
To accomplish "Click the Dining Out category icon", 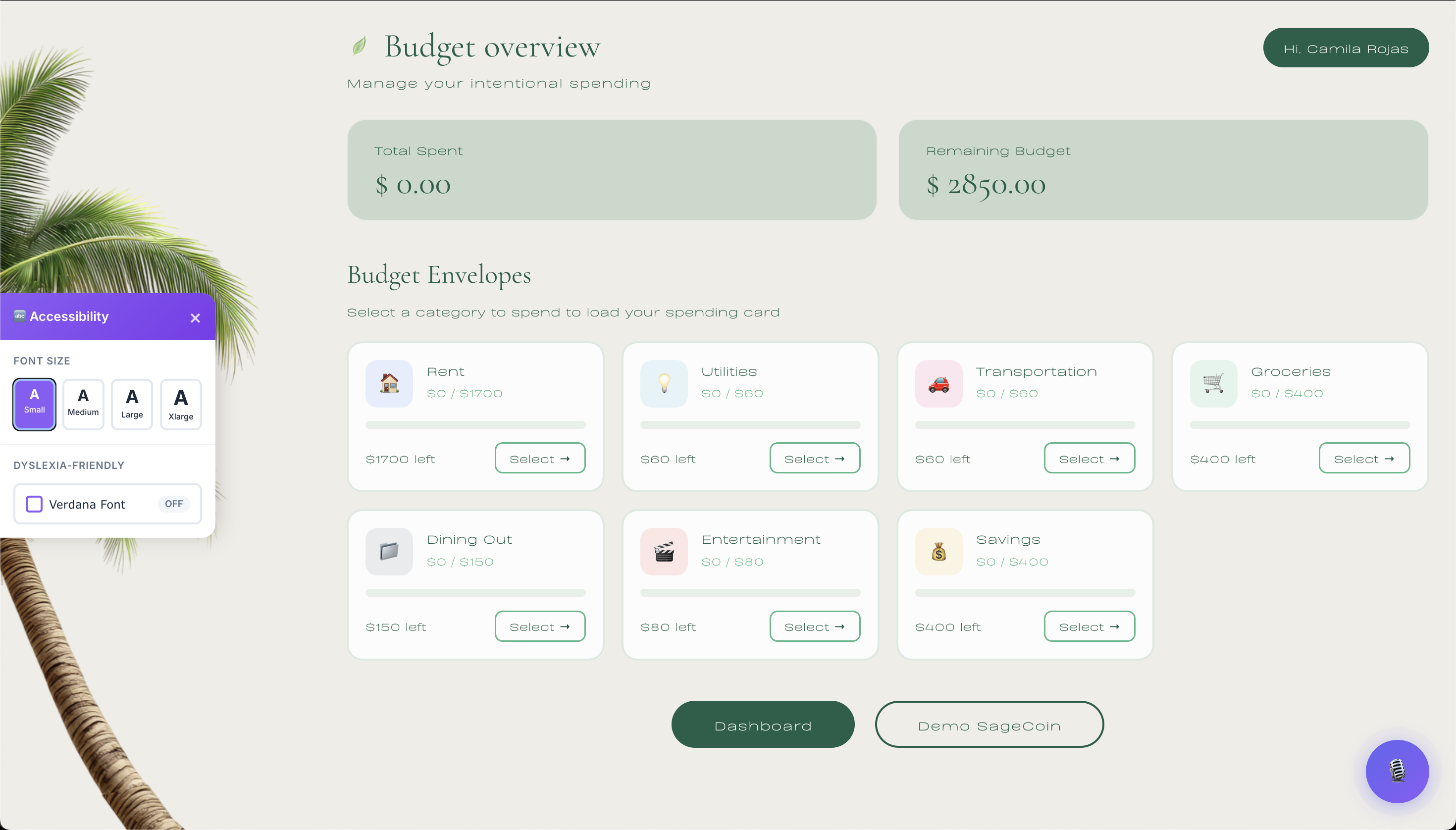I will (389, 551).
